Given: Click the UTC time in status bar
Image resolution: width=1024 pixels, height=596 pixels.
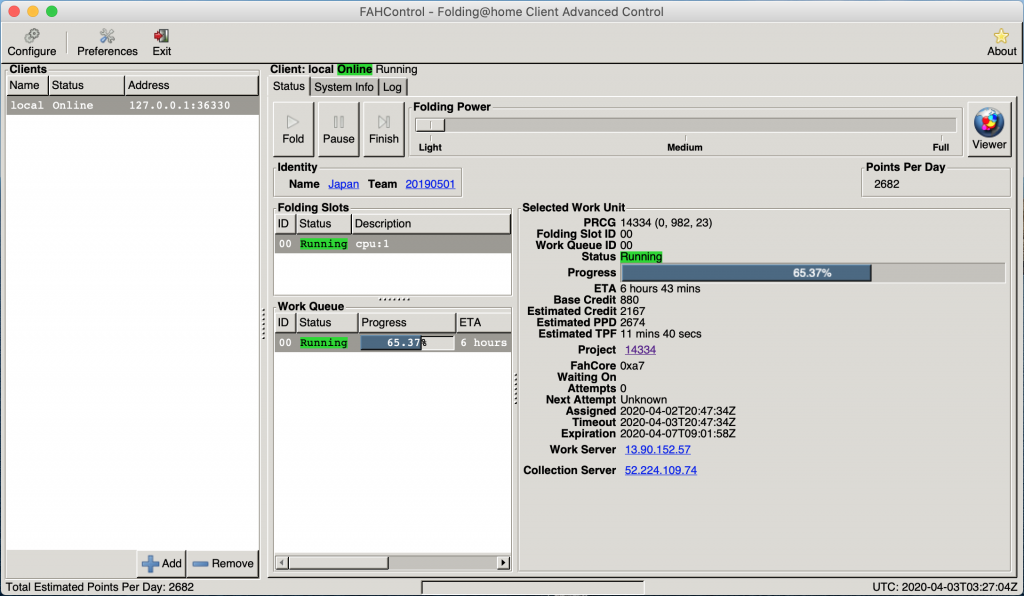Looking at the screenshot, I should pos(944,587).
